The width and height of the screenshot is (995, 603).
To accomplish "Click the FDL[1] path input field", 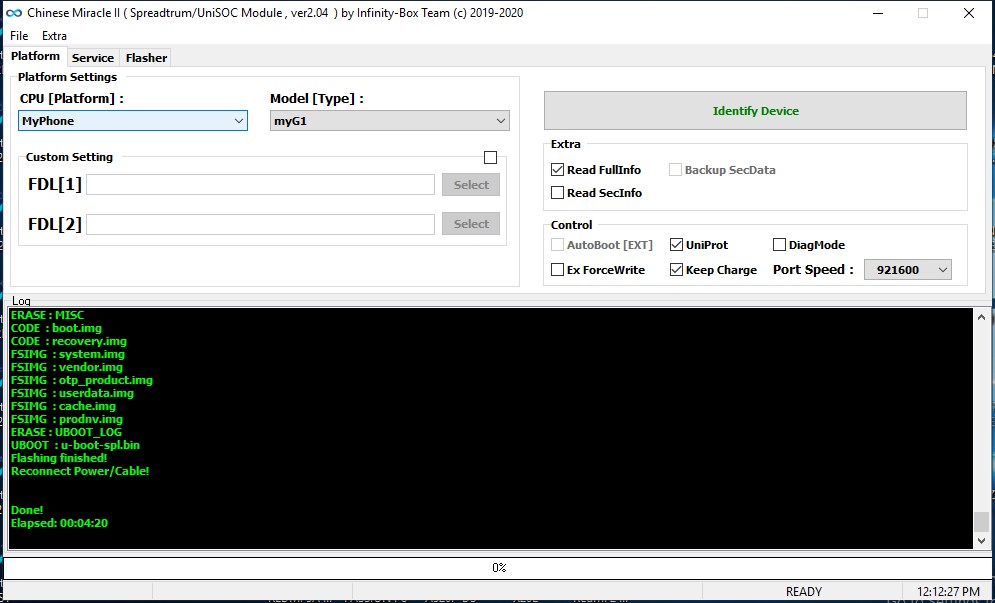I will point(260,185).
